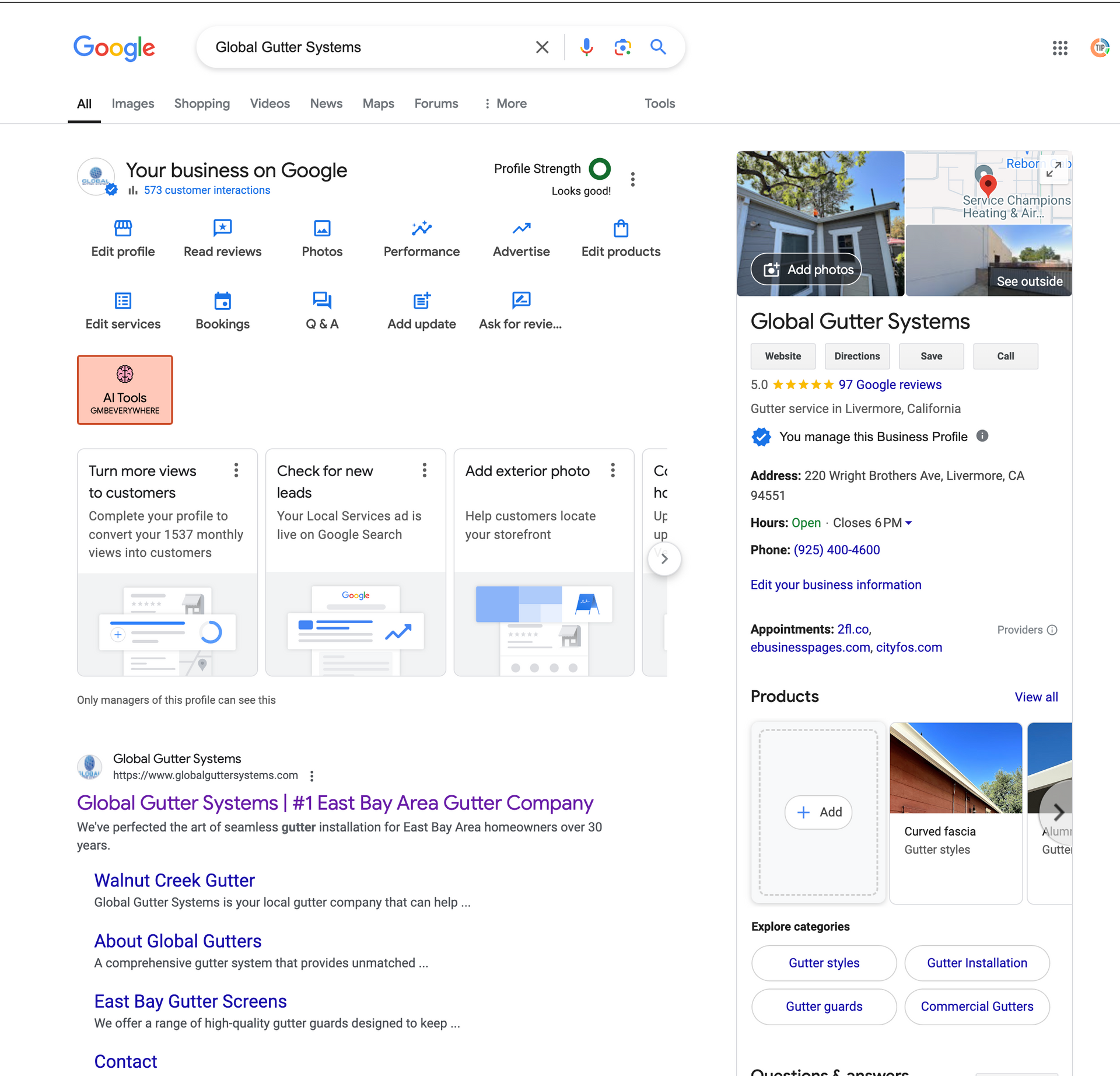Open the Photos icon in business tools
Image resolution: width=1120 pixels, height=1076 pixels.
(322, 228)
